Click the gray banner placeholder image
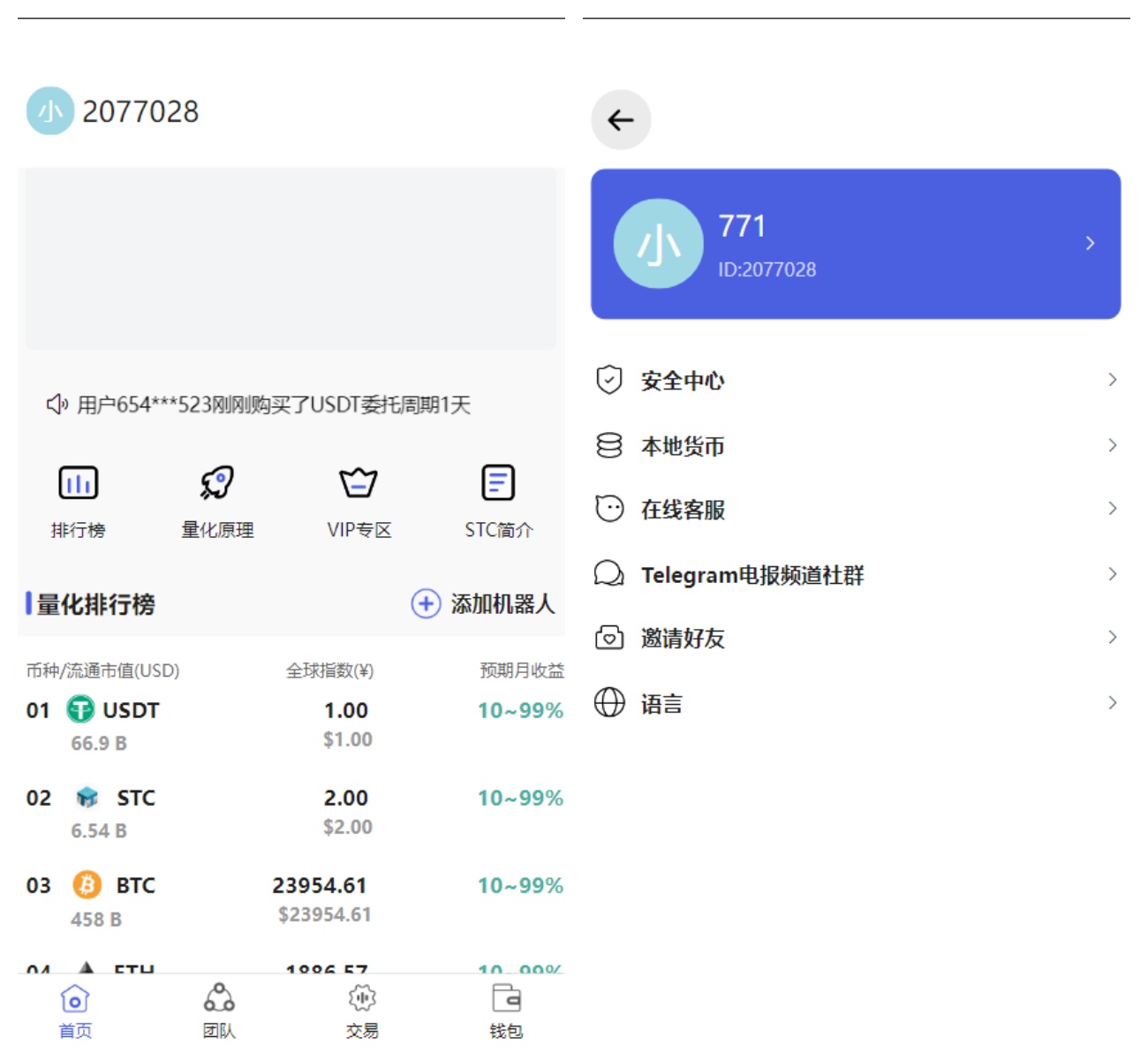The image size is (1148, 1060). pos(291,259)
